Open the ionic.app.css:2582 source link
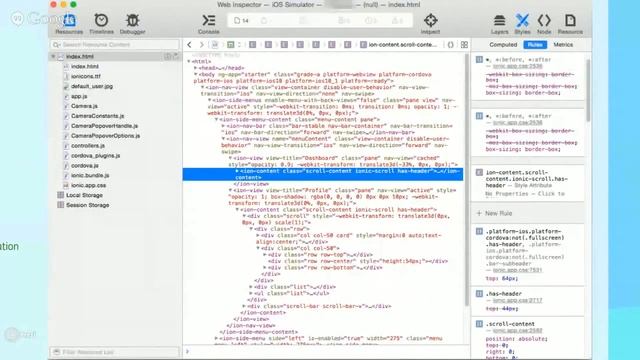Viewport: 640px width, 360px height. tap(518, 331)
